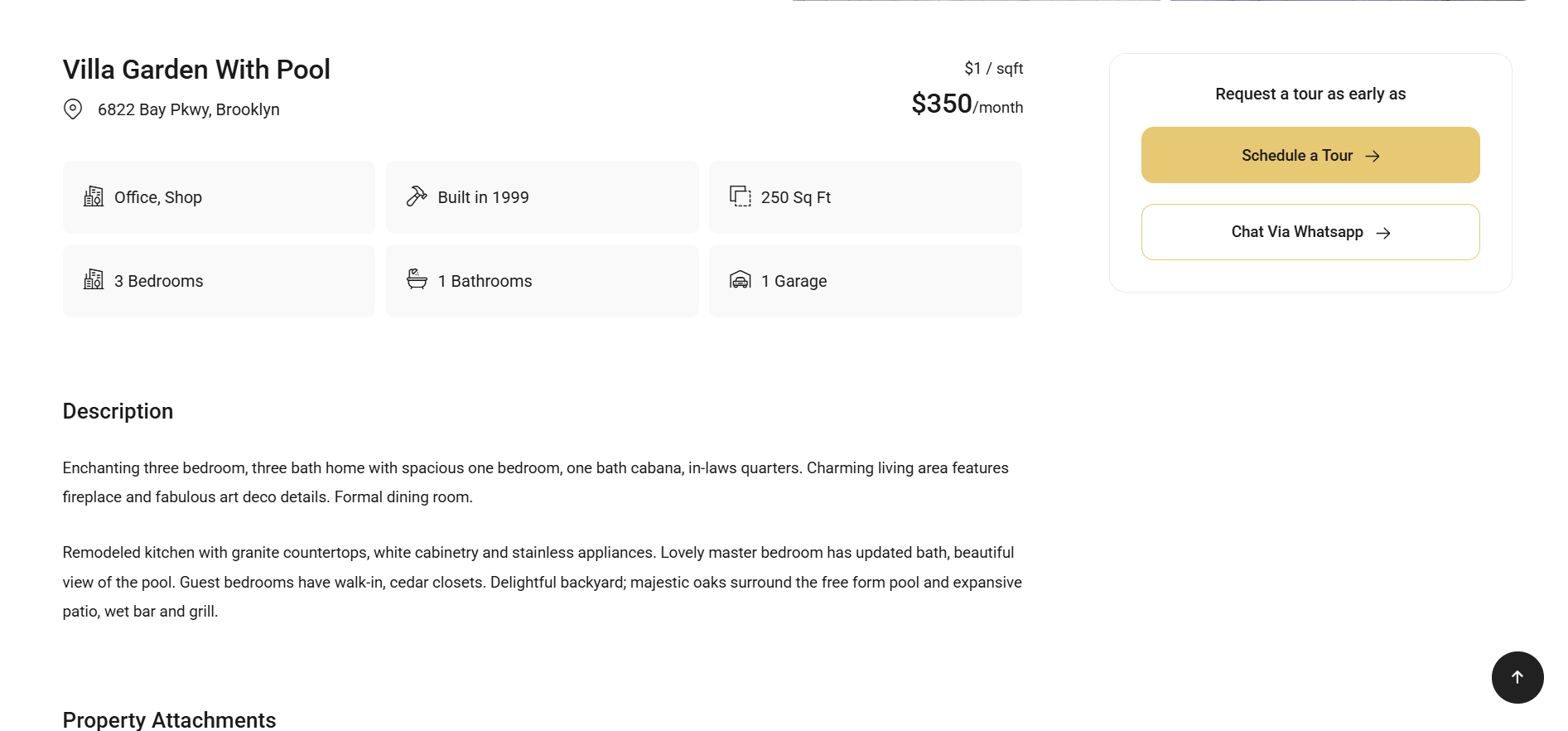Screen dimensions: 1568x731
Task: Click the 6822 Bay Pkwy, Brooklyn address
Action: [189, 109]
